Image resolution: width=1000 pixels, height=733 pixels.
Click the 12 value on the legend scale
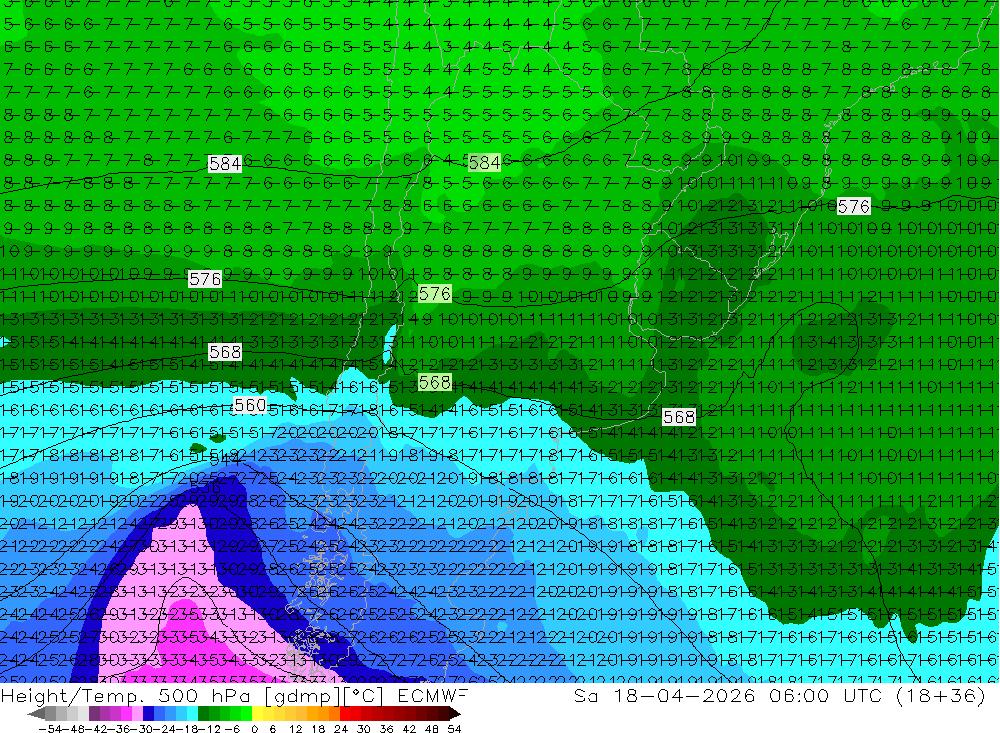click(x=295, y=729)
